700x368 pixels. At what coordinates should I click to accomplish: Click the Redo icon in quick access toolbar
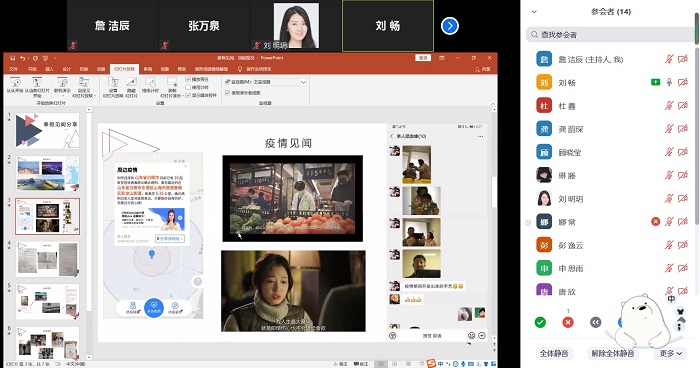35,58
